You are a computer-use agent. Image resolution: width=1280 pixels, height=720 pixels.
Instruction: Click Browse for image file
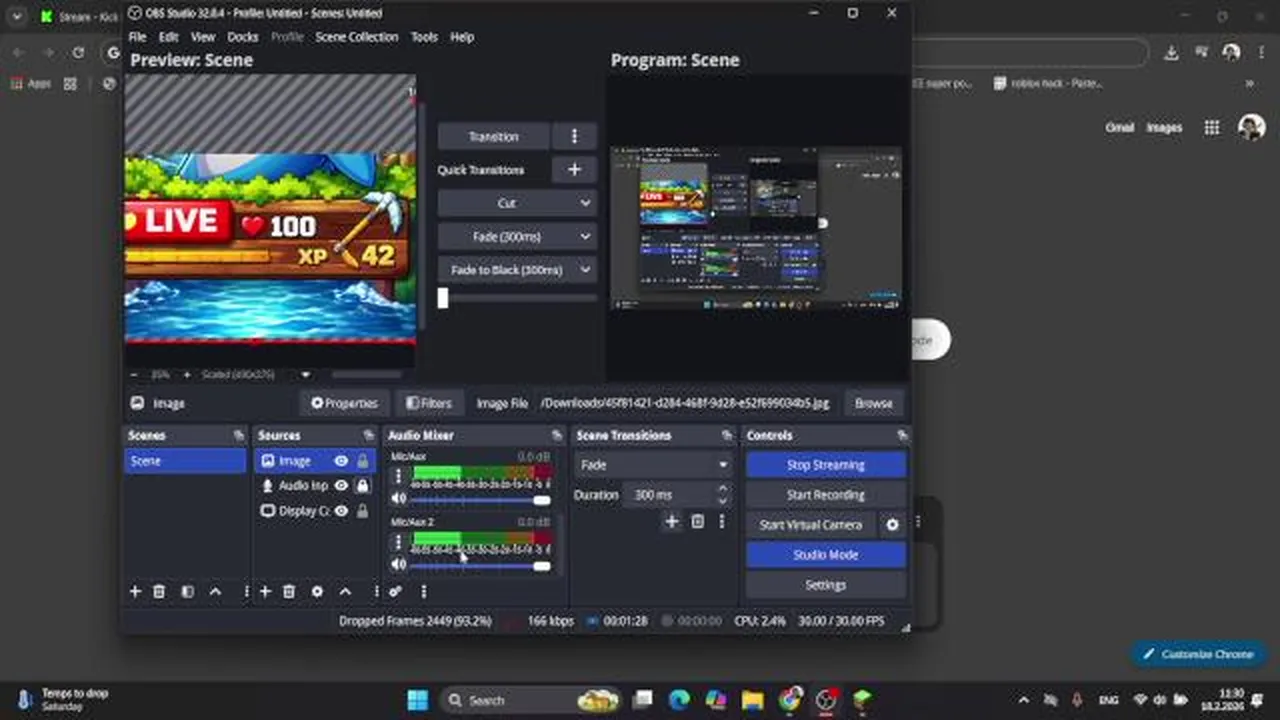[x=873, y=403]
